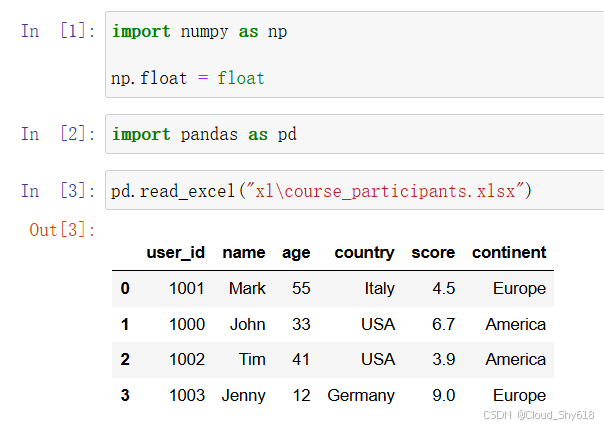The width and height of the screenshot is (604, 426).
Task: Click the user_id cell 1002
Action: [x=187, y=359]
